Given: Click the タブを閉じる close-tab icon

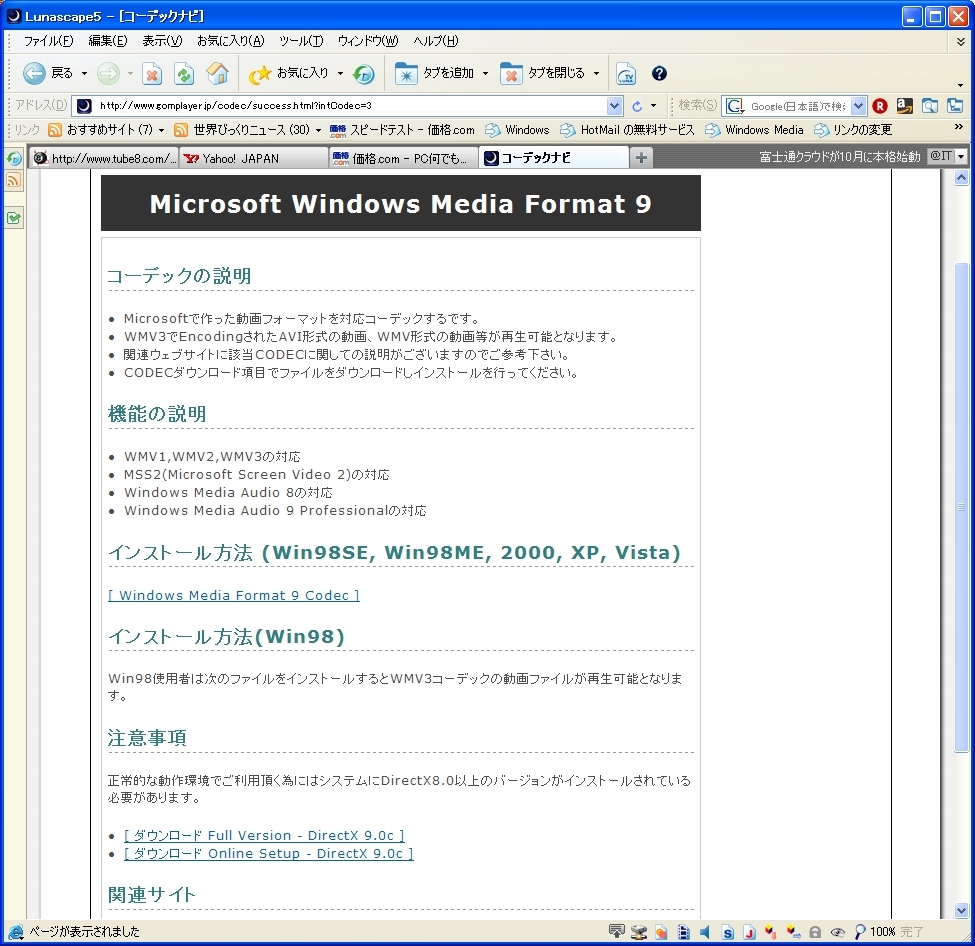Looking at the screenshot, I should click(511, 74).
